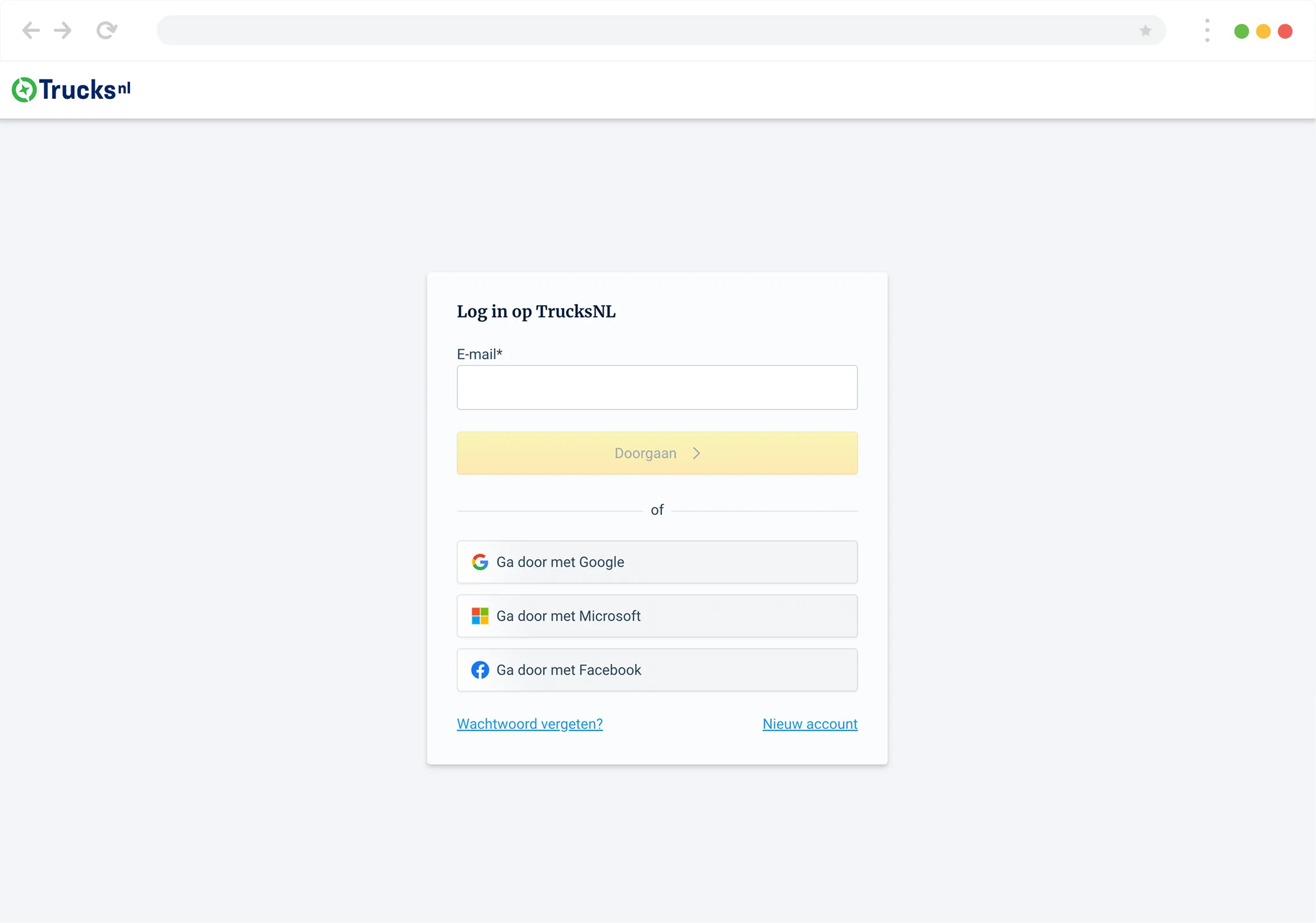
Task: Click the Facebook logo icon
Action: tap(479, 669)
